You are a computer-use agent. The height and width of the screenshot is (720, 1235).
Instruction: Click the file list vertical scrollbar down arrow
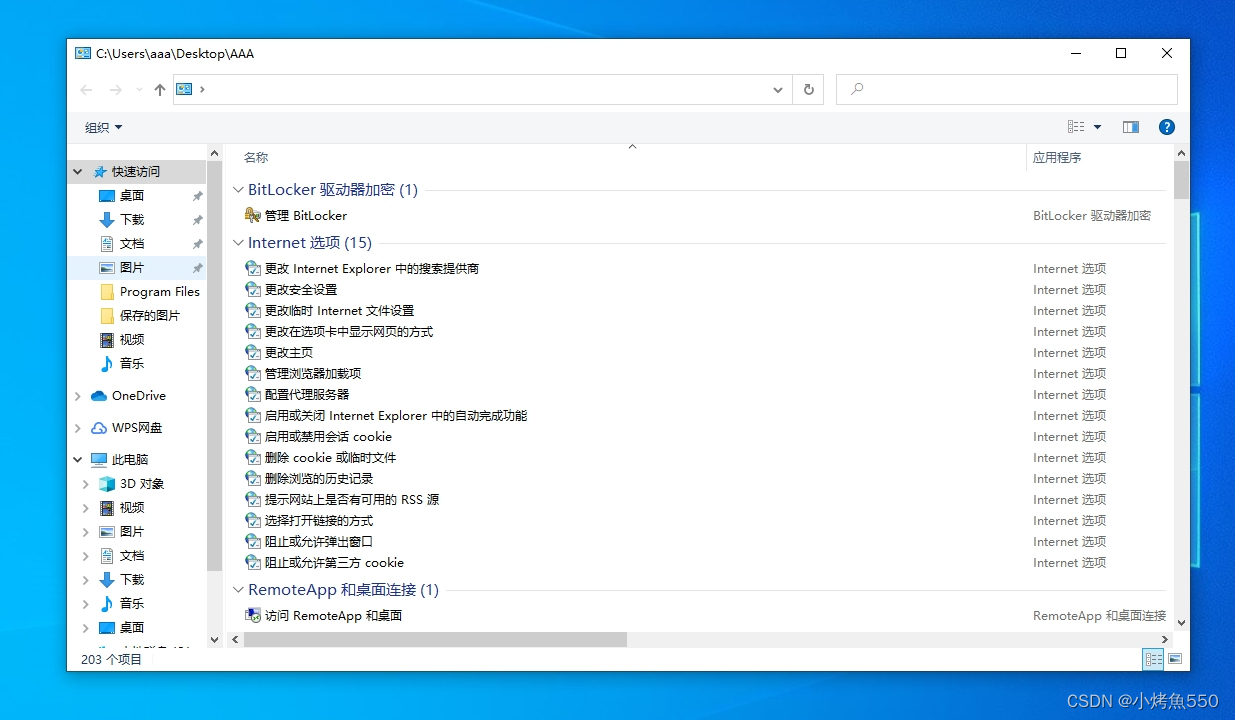click(1181, 622)
